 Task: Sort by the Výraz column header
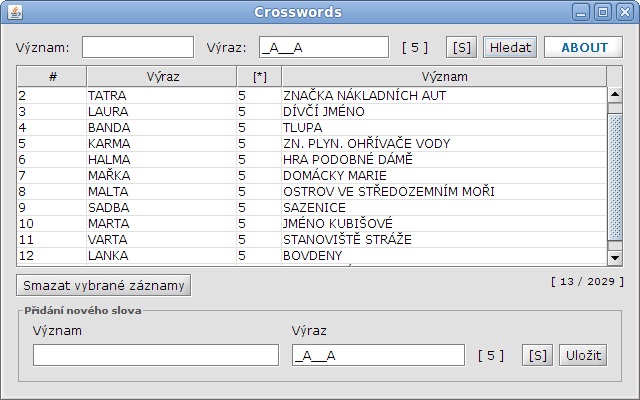pyautogui.click(x=162, y=76)
